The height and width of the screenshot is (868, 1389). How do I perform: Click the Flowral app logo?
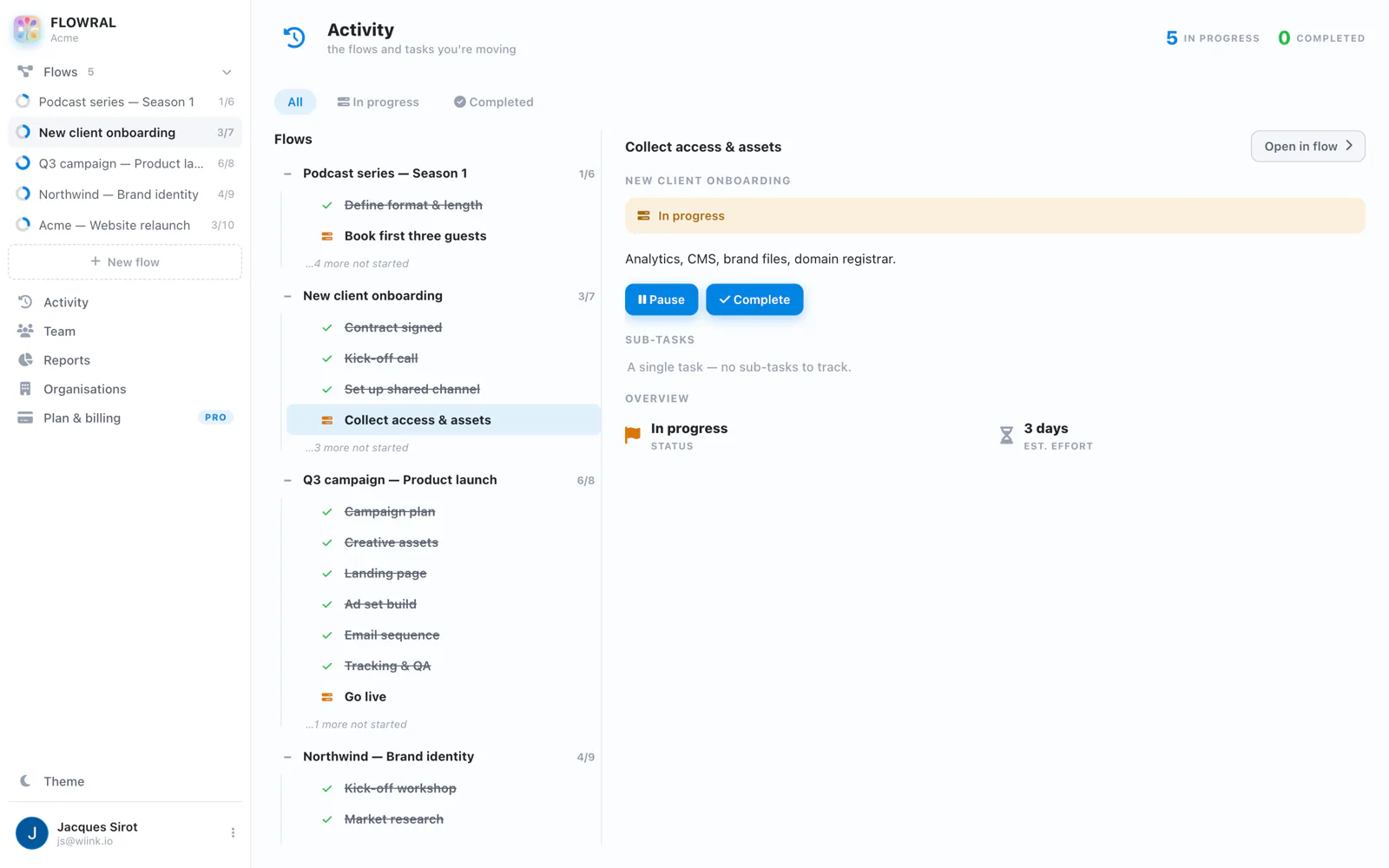(x=27, y=29)
